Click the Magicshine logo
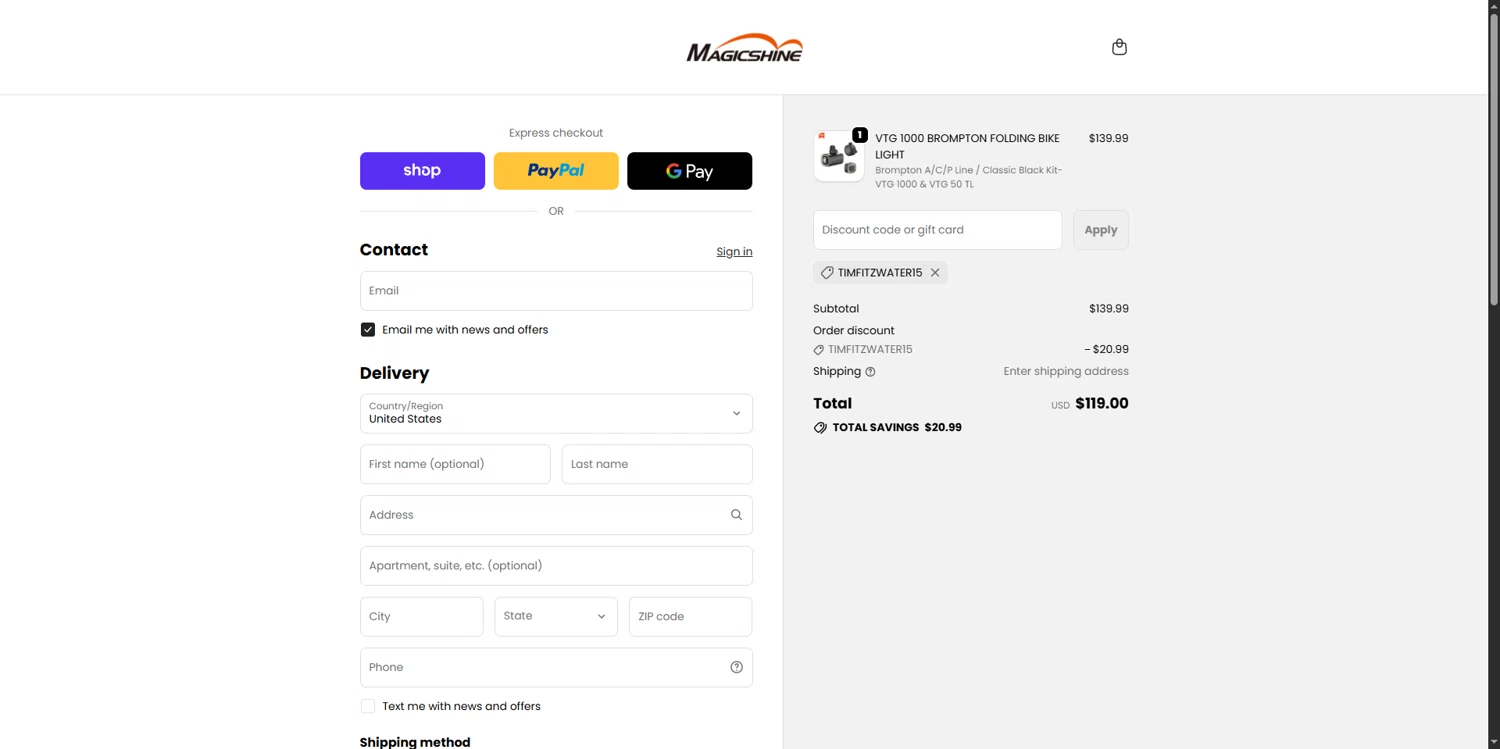Screen dimensions: 1500x749 pos(744,47)
